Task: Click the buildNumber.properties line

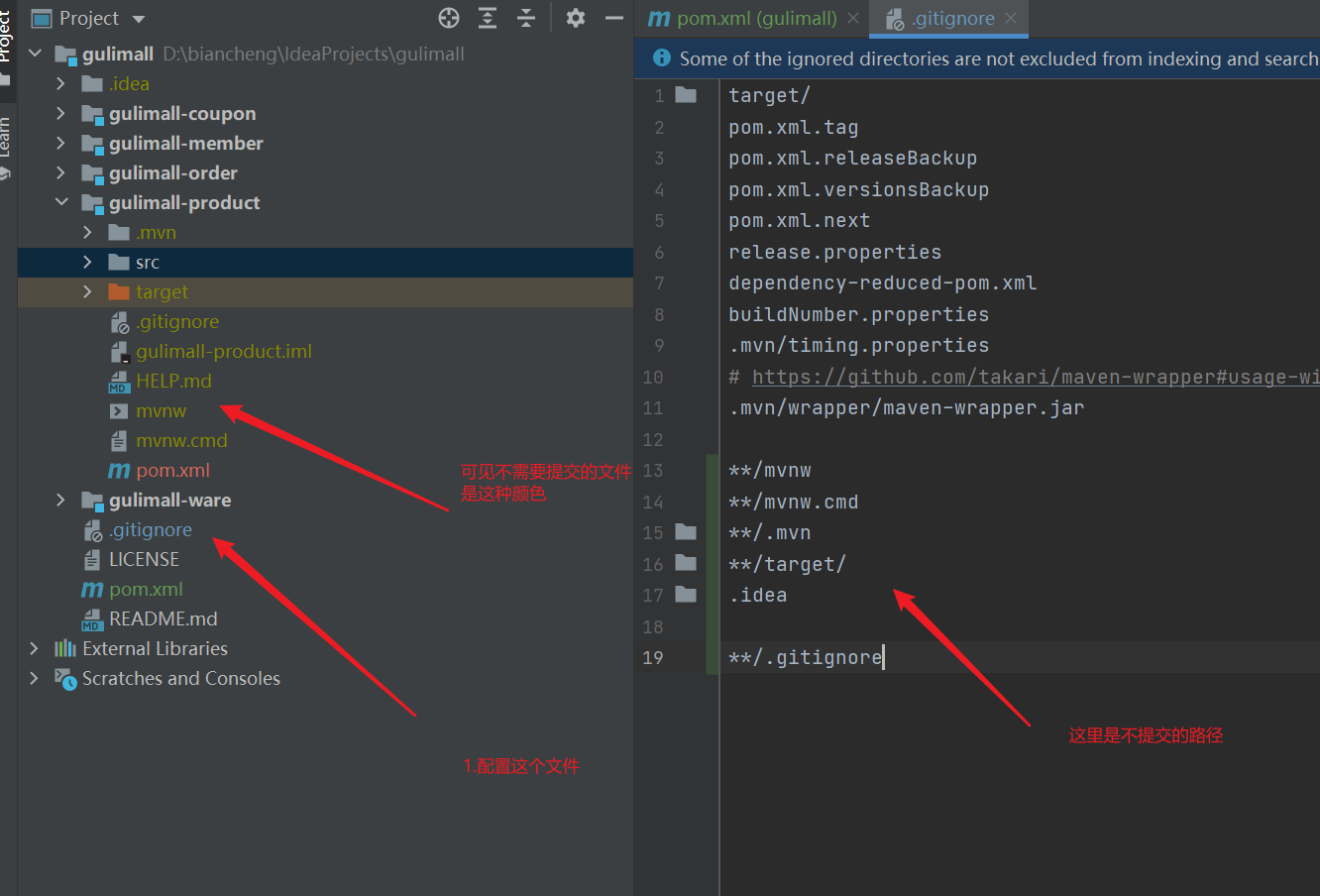Action: click(858, 314)
